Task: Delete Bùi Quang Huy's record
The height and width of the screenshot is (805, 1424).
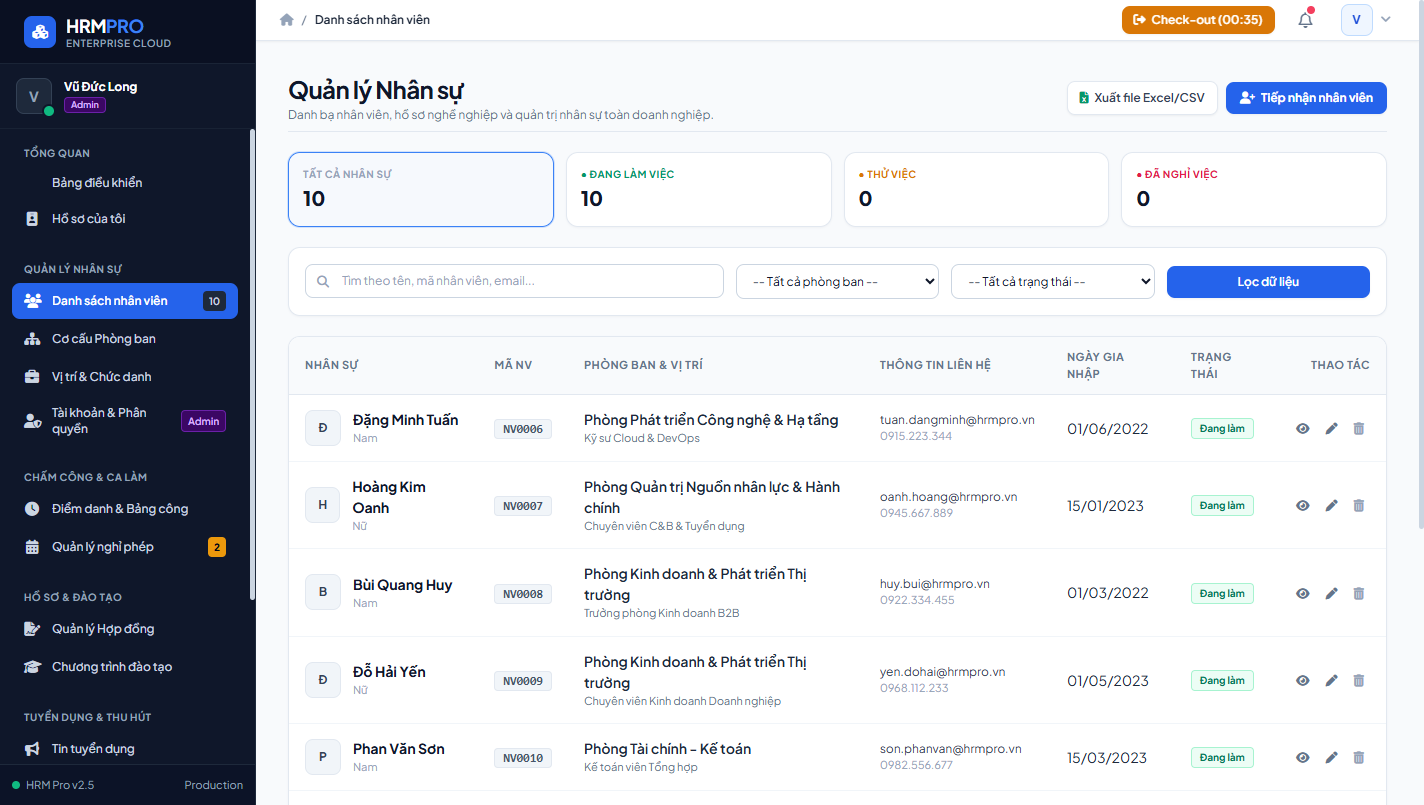Action: 1358,594
